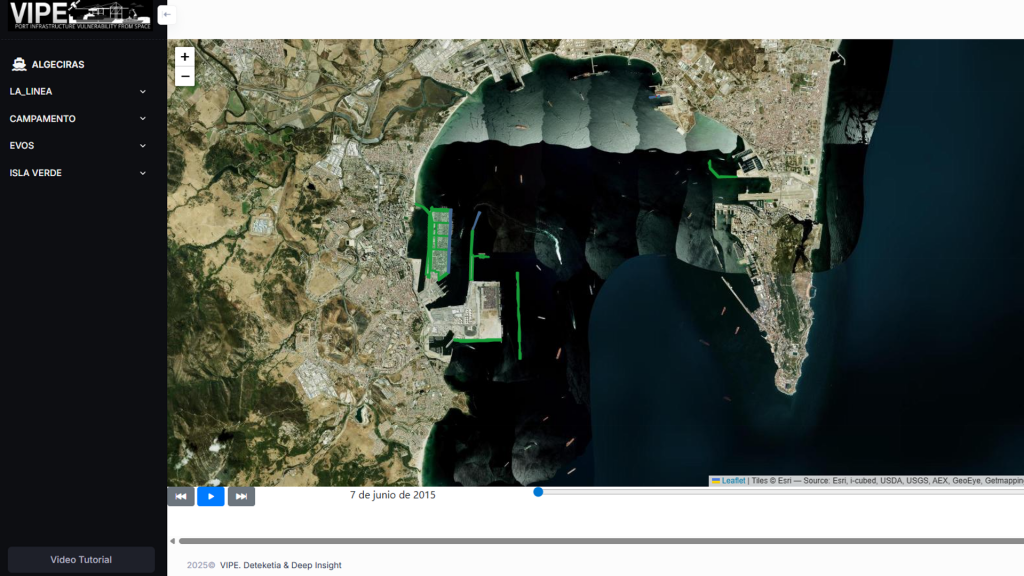Select the ISLA VERDE menu item
1024x576 pixels.
[x=36, y=173]
